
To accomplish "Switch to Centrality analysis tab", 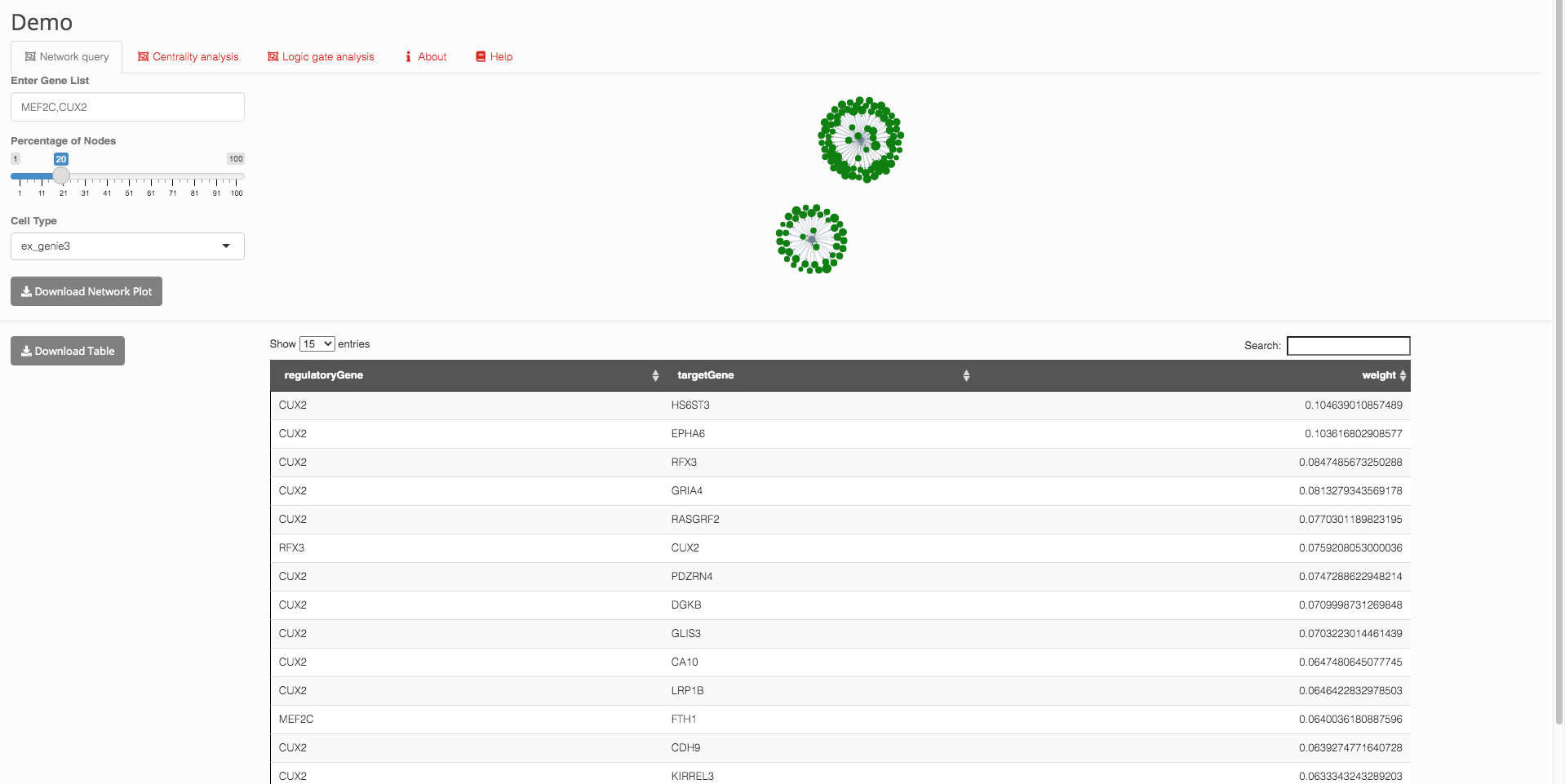I will pyautogui.click(x=188, y=57).
